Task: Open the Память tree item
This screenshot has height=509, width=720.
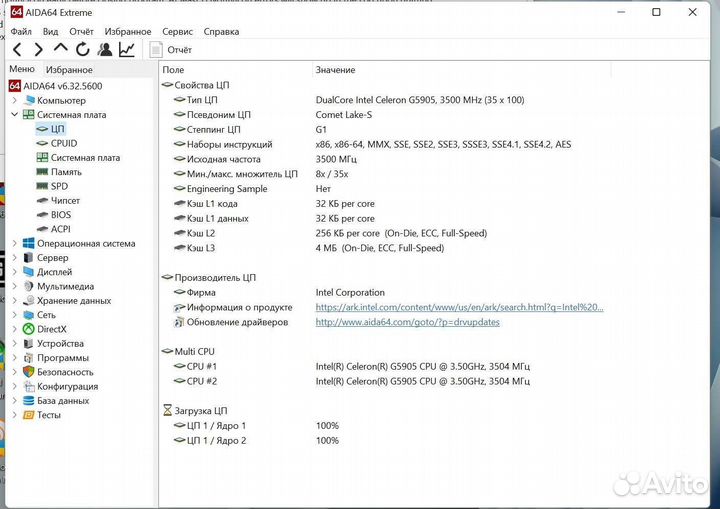Action: tap(59, 172)
